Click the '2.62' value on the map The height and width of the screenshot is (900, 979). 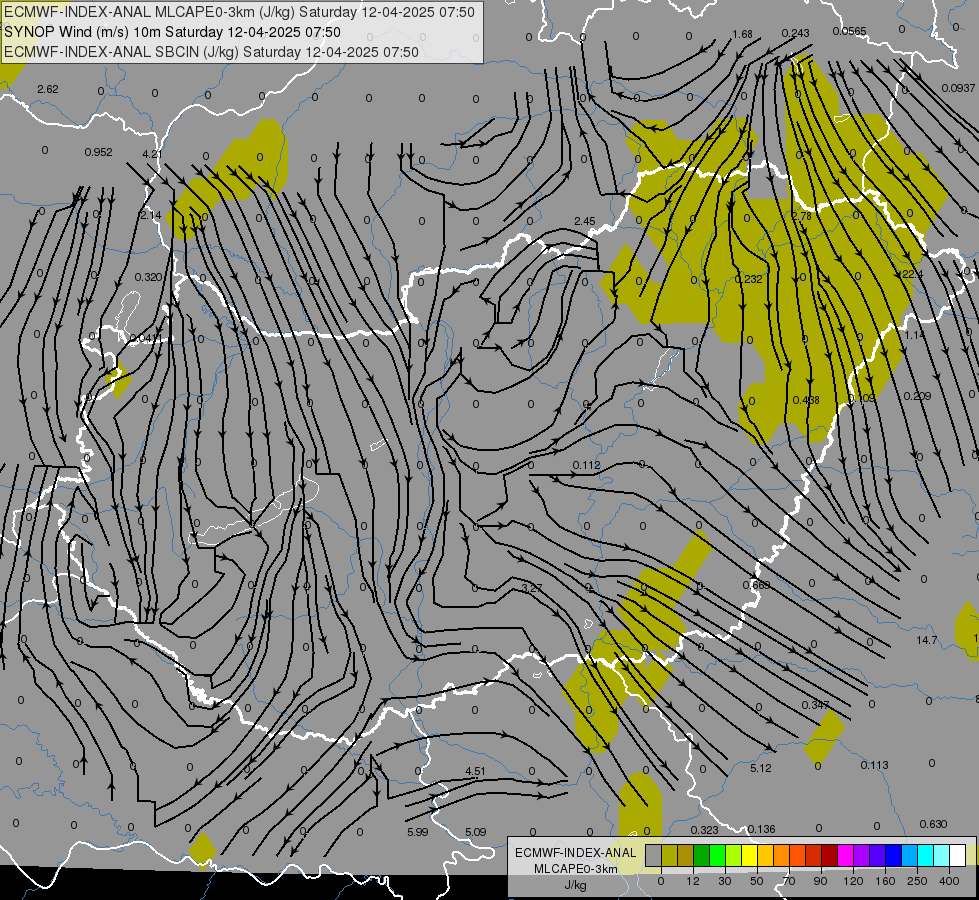tap(47, 89)
